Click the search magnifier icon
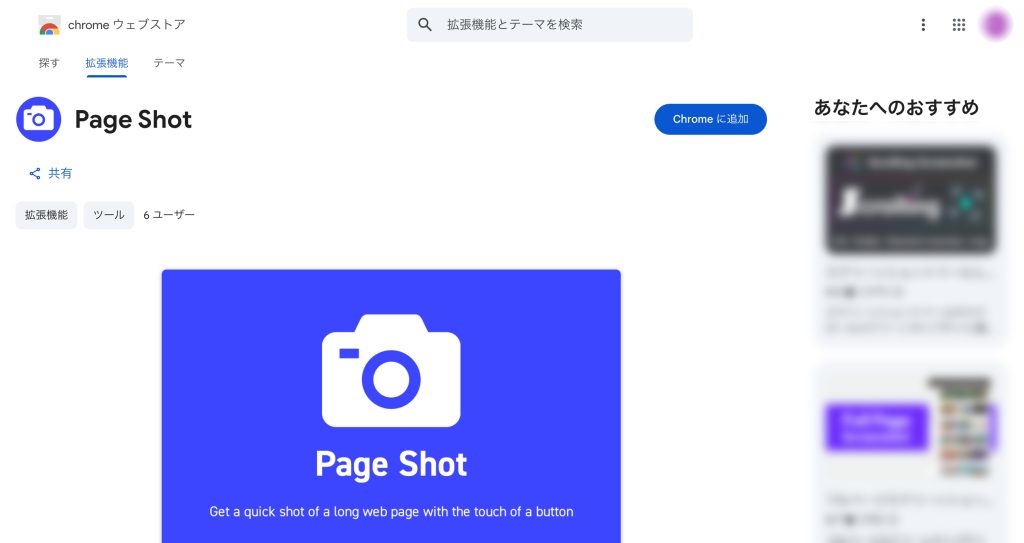Viewport: 1024px width, 543px height. 424,25
